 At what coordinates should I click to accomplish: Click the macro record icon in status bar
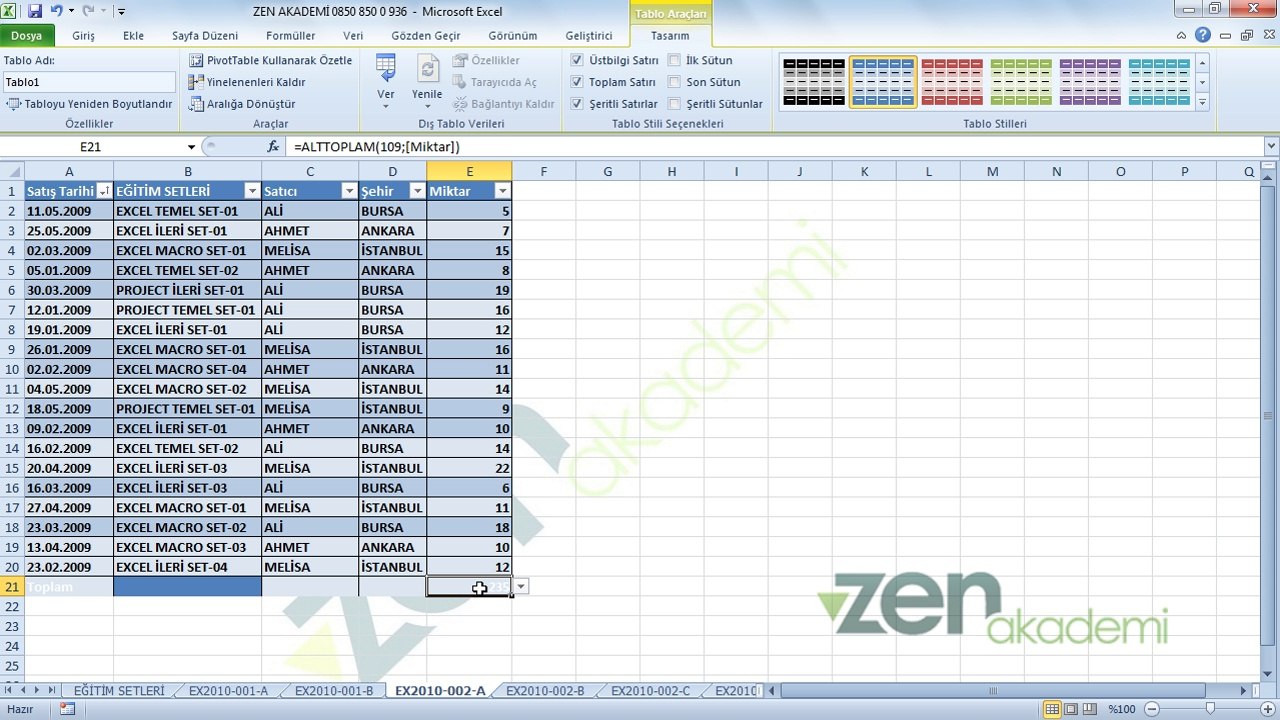click(67, 709)
